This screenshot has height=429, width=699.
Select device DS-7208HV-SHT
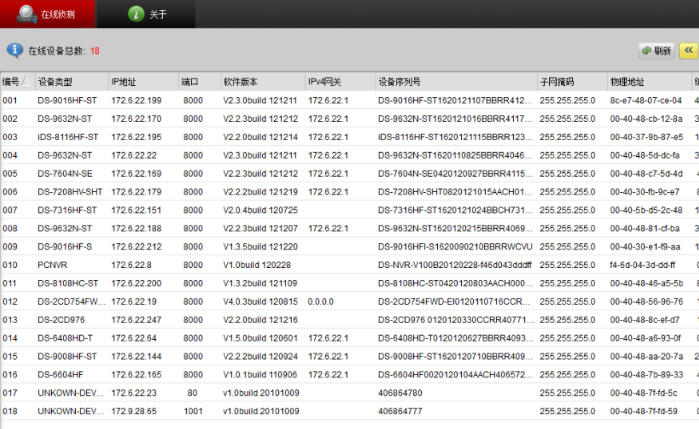tap(70, 192)
